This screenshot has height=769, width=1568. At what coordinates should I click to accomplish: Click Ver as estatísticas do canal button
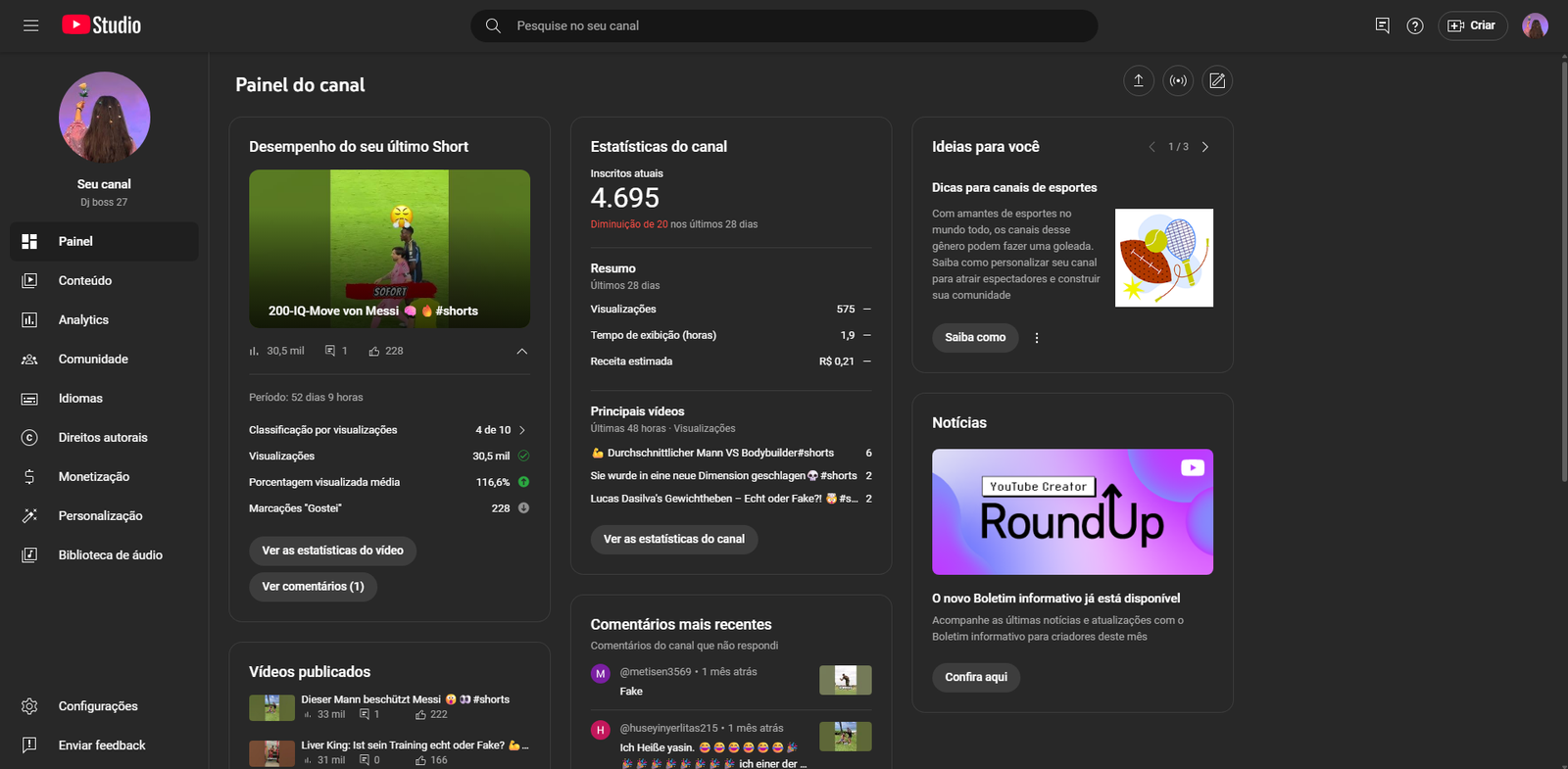[673, 539]
